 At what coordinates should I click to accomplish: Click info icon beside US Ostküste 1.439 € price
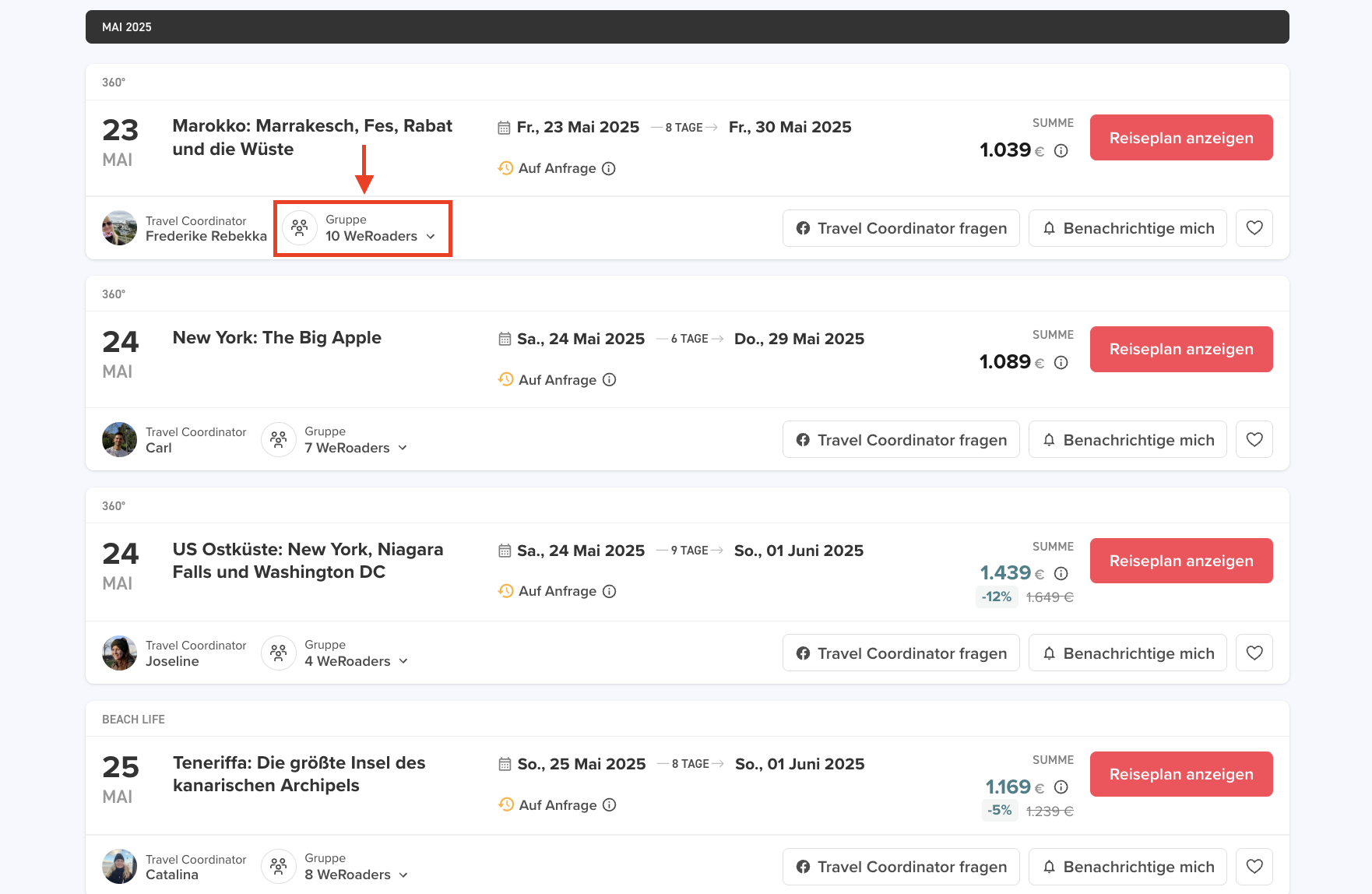pyautogui.click(x=1061, y=574)
